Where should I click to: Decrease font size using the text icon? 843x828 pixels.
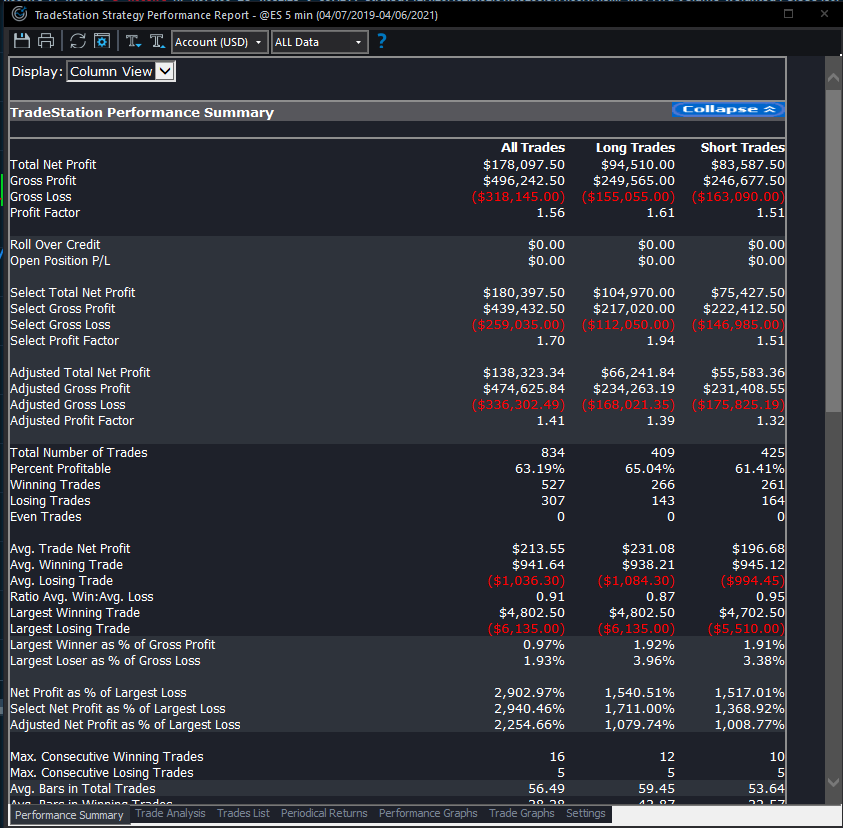(132, 41)
